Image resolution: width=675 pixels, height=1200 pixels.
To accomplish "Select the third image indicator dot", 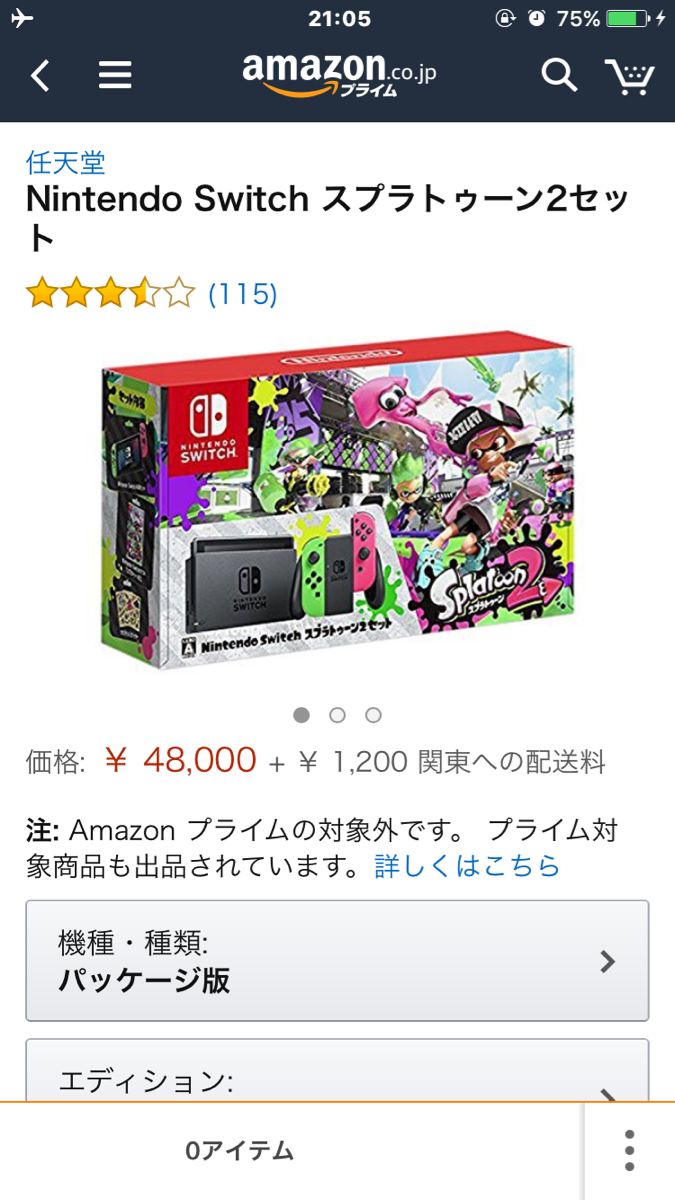I will [374, 715].
